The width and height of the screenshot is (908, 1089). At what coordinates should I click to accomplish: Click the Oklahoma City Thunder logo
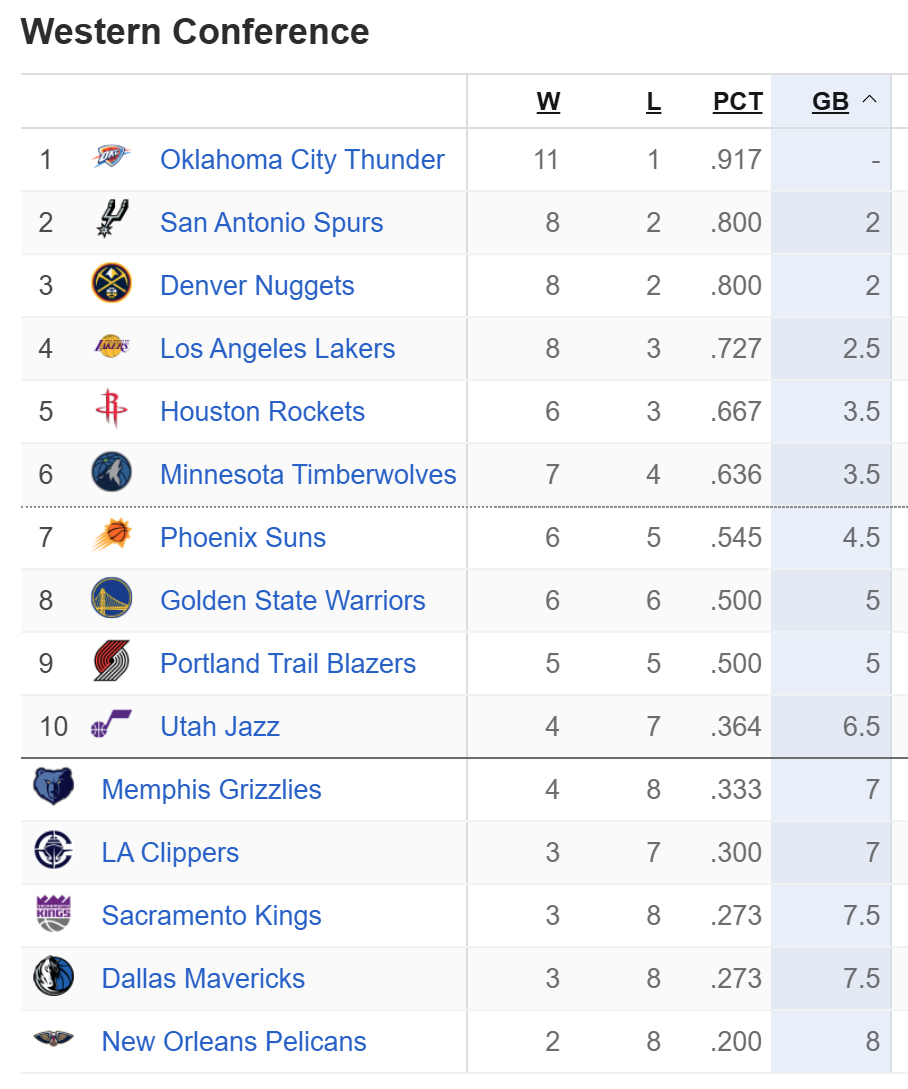111,158
